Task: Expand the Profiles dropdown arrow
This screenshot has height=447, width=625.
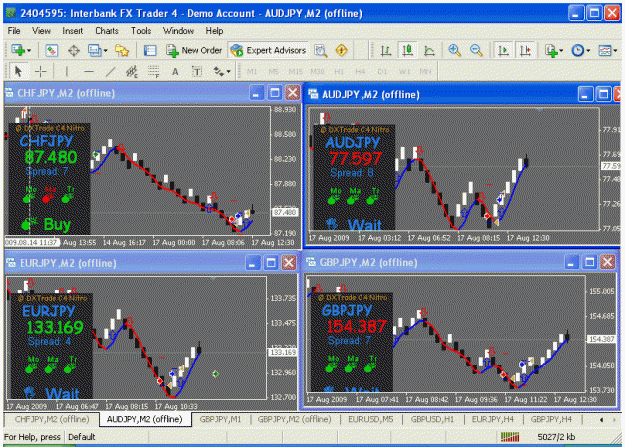Action: [x=105, y=51]
